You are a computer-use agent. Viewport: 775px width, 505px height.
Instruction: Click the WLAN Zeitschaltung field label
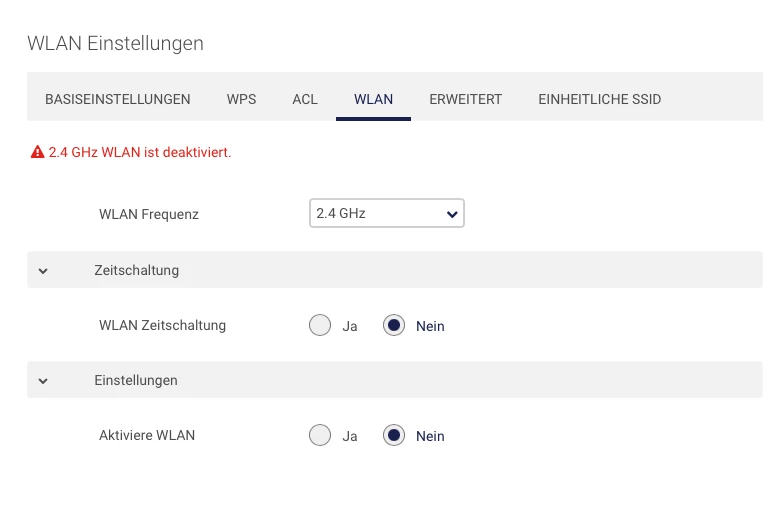tap(162, 325)
